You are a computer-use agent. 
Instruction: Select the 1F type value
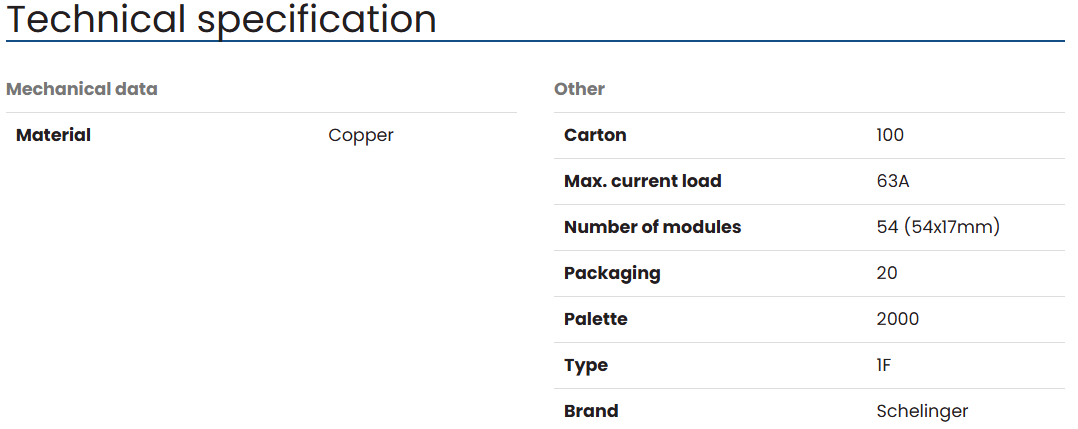tap(883, 365)
